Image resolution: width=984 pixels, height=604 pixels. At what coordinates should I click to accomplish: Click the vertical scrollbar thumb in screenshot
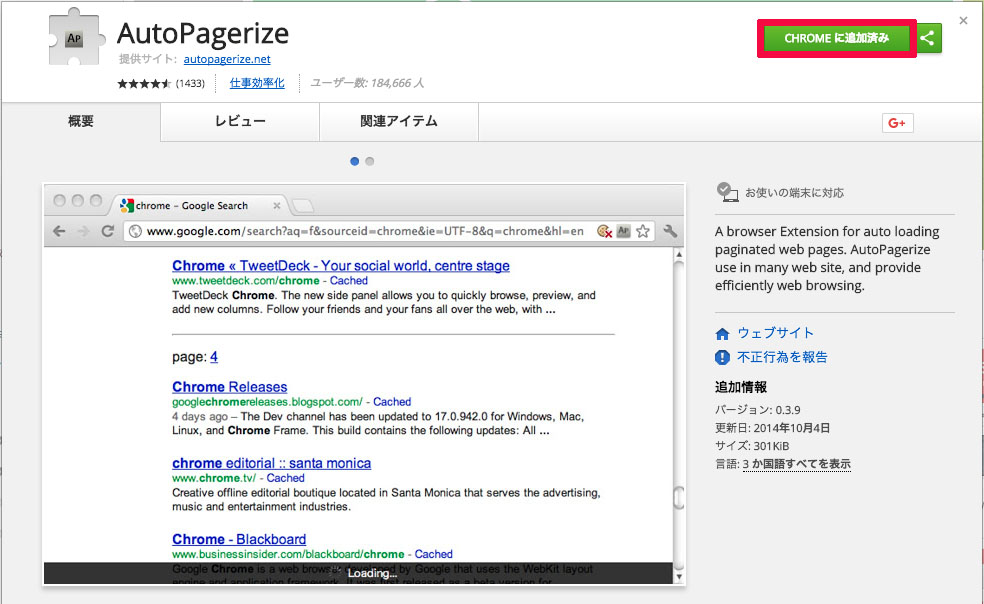pyautogui.click(x=678, y=497)
